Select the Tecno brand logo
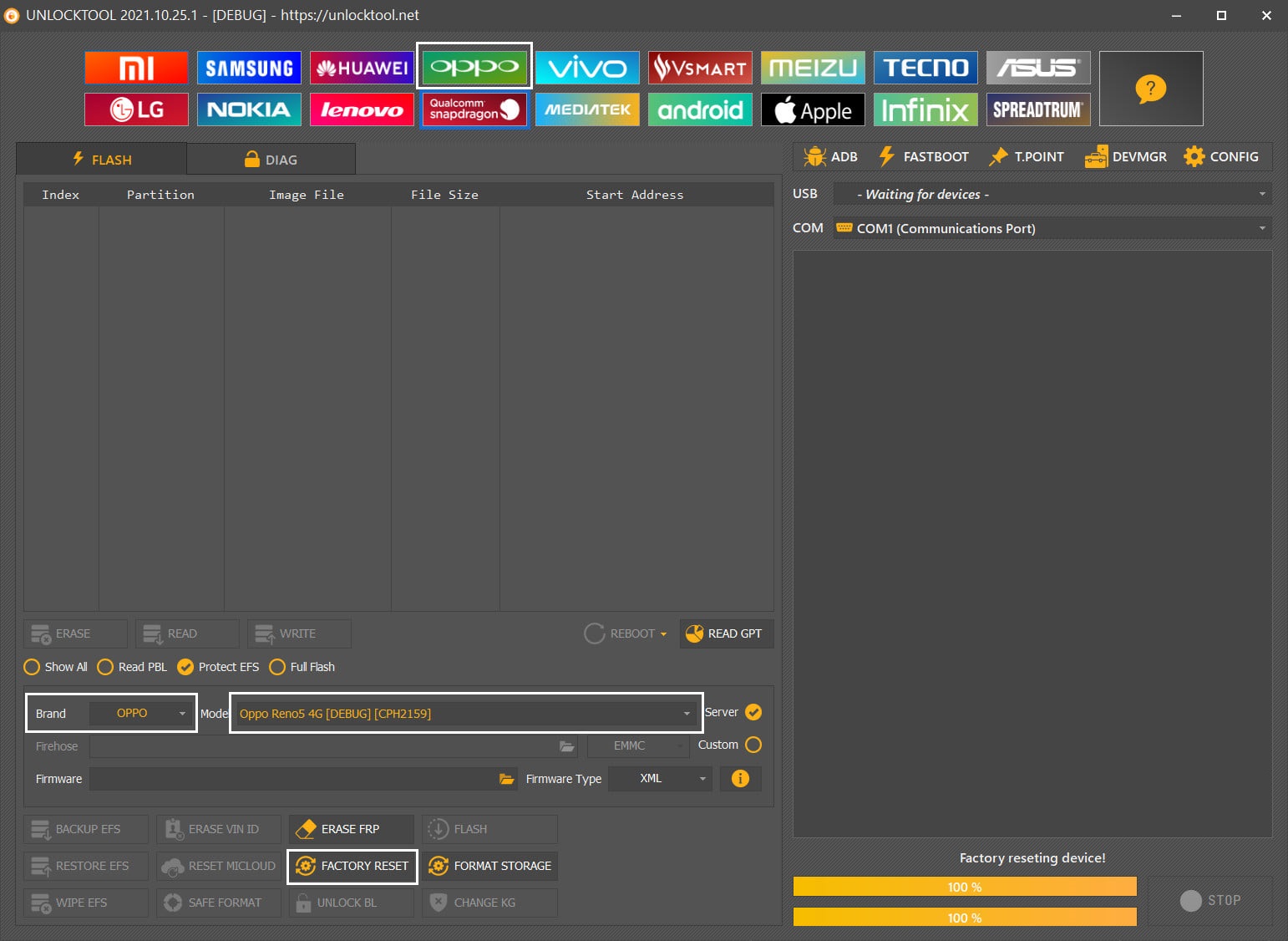The height and width of the screenshot is (941, 1288). [925, 68]
